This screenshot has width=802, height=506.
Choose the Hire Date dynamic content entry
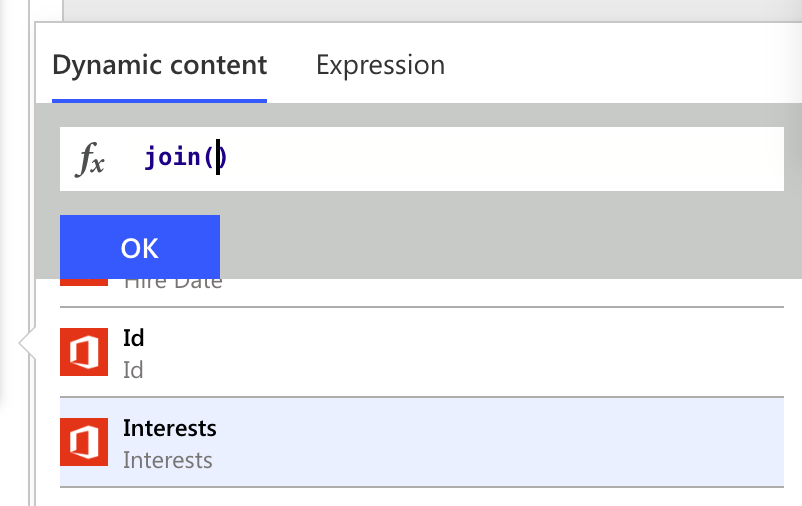tap(172, 283)
